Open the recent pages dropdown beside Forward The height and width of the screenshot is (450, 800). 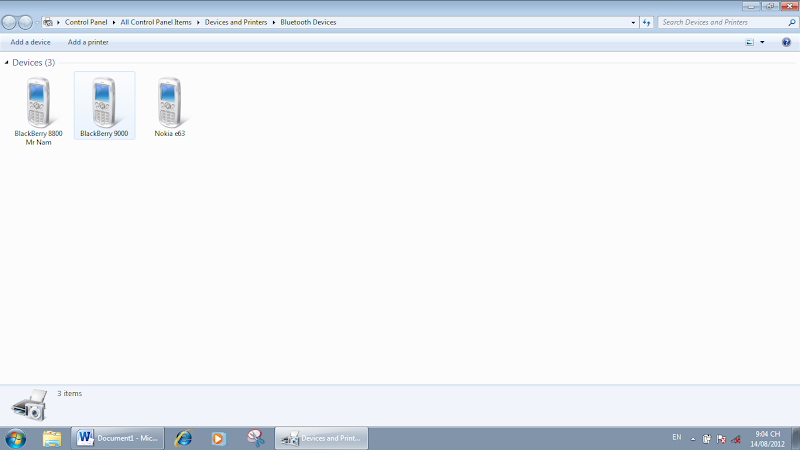(37, 22)
